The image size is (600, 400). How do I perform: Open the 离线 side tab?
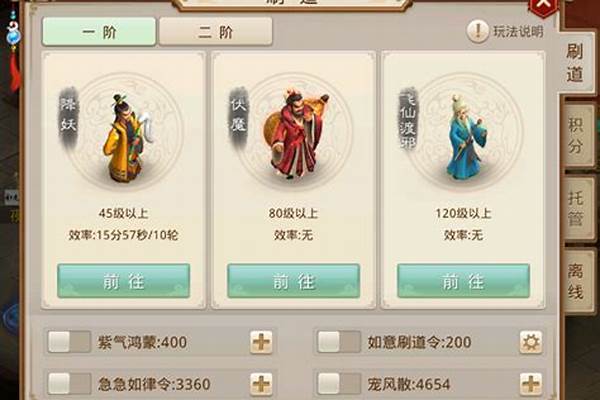tap(578, 282)
